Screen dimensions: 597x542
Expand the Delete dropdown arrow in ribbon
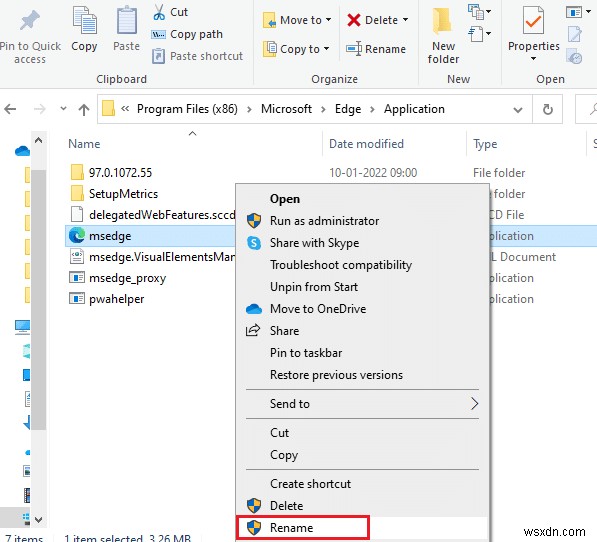[405, 20]
